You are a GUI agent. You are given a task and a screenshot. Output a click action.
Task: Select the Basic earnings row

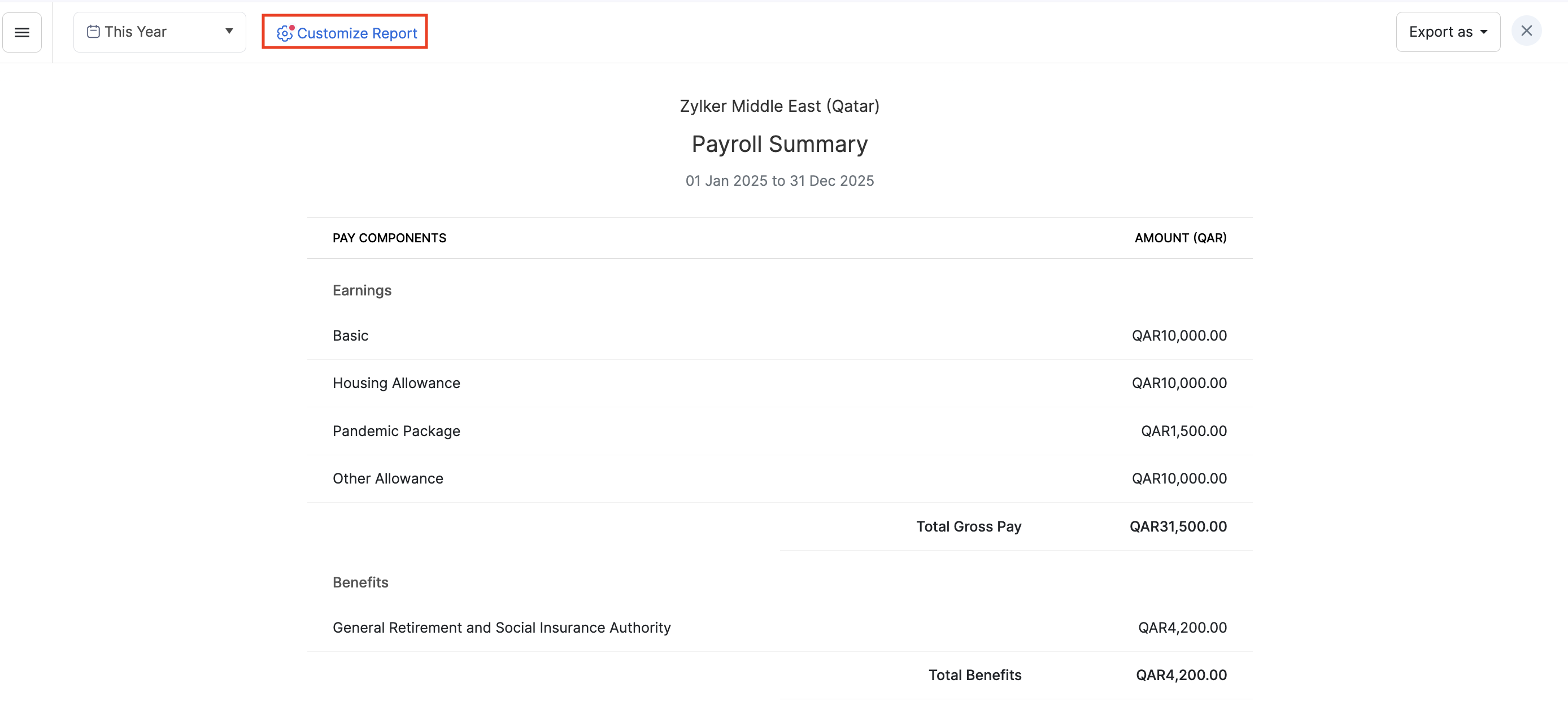(x=350, y=336)
